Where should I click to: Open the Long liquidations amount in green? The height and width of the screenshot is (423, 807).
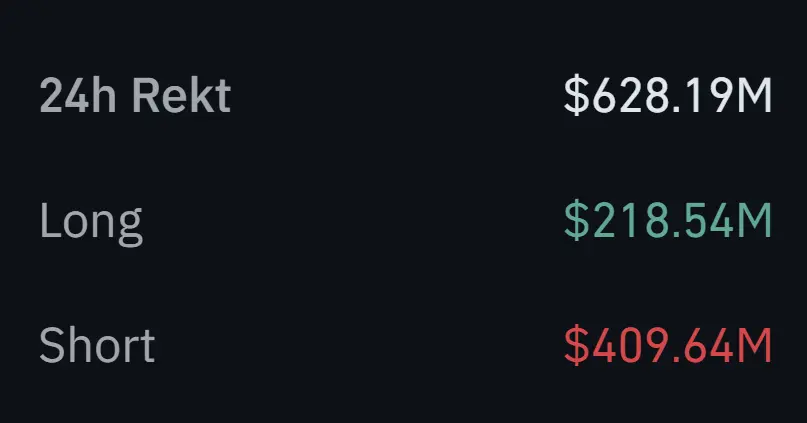point(668,222)
